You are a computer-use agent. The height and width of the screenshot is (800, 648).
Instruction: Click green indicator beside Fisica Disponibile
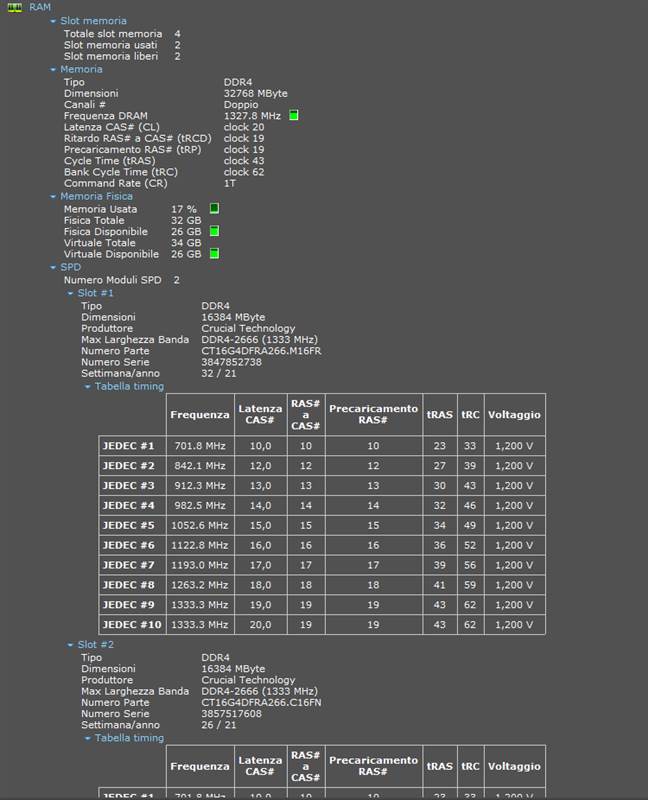pos(214,231)
